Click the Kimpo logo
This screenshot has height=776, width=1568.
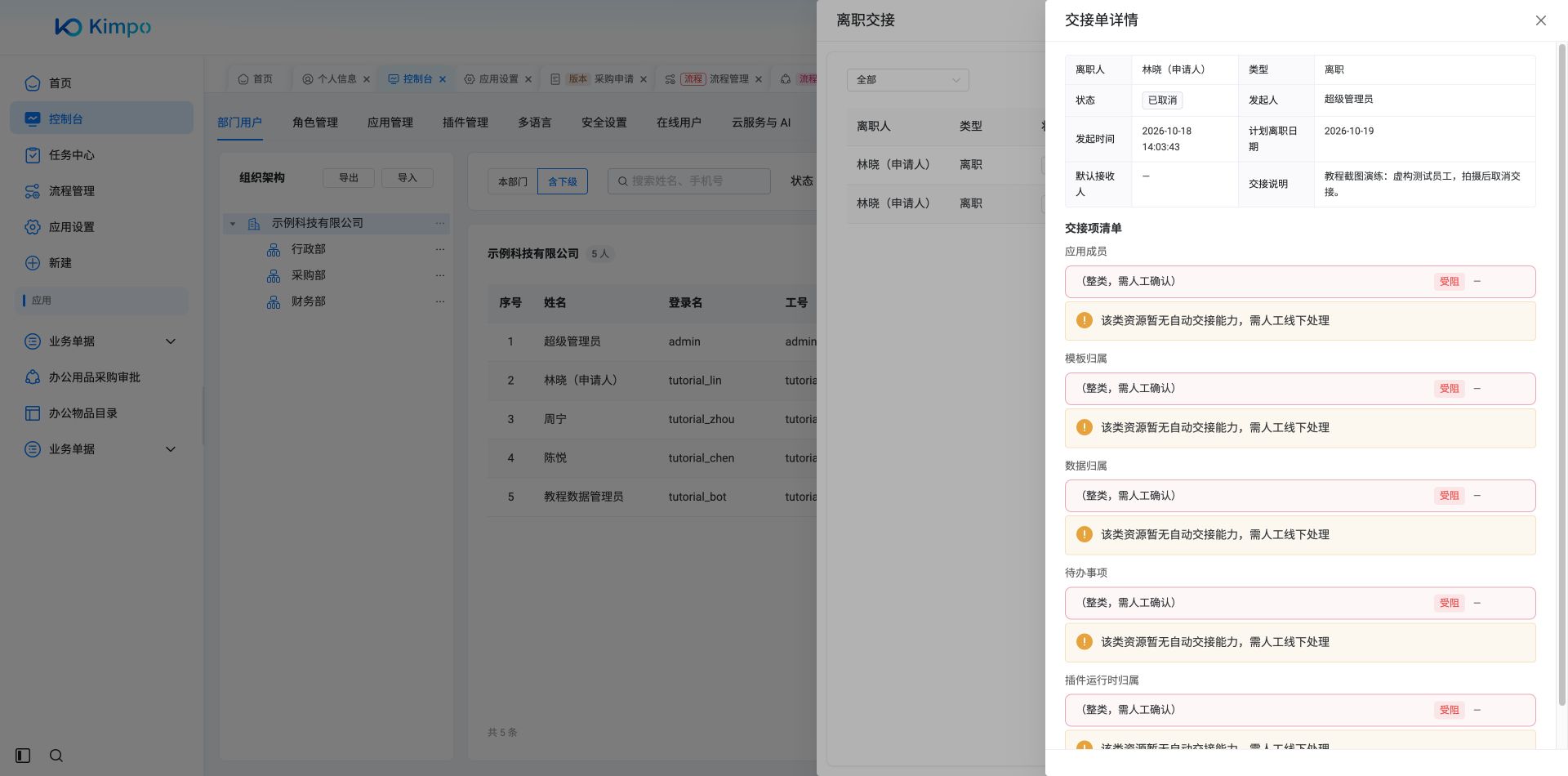(x=103, y=27)
